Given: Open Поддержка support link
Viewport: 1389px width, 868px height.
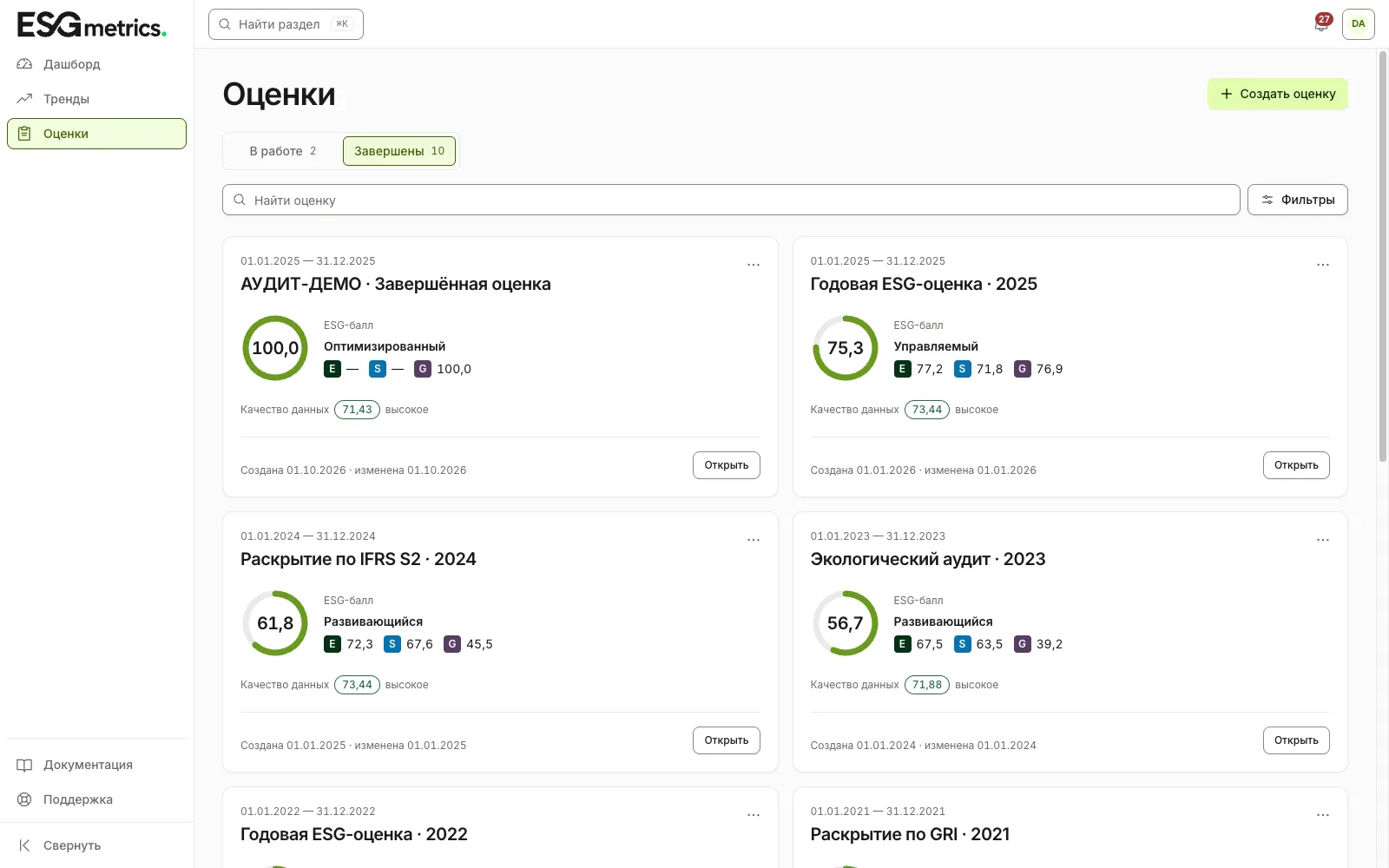Looking at the screenshot, I should coord(96,799).
